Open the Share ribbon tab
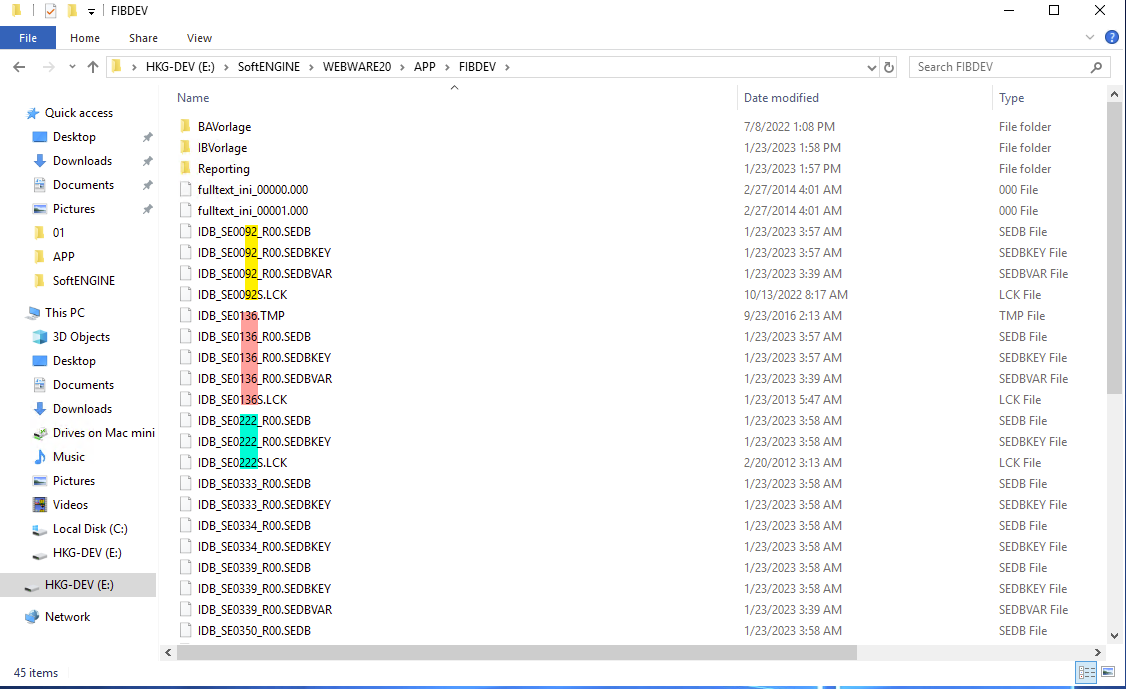This screenshot has height=689, width=1126. 143,38
